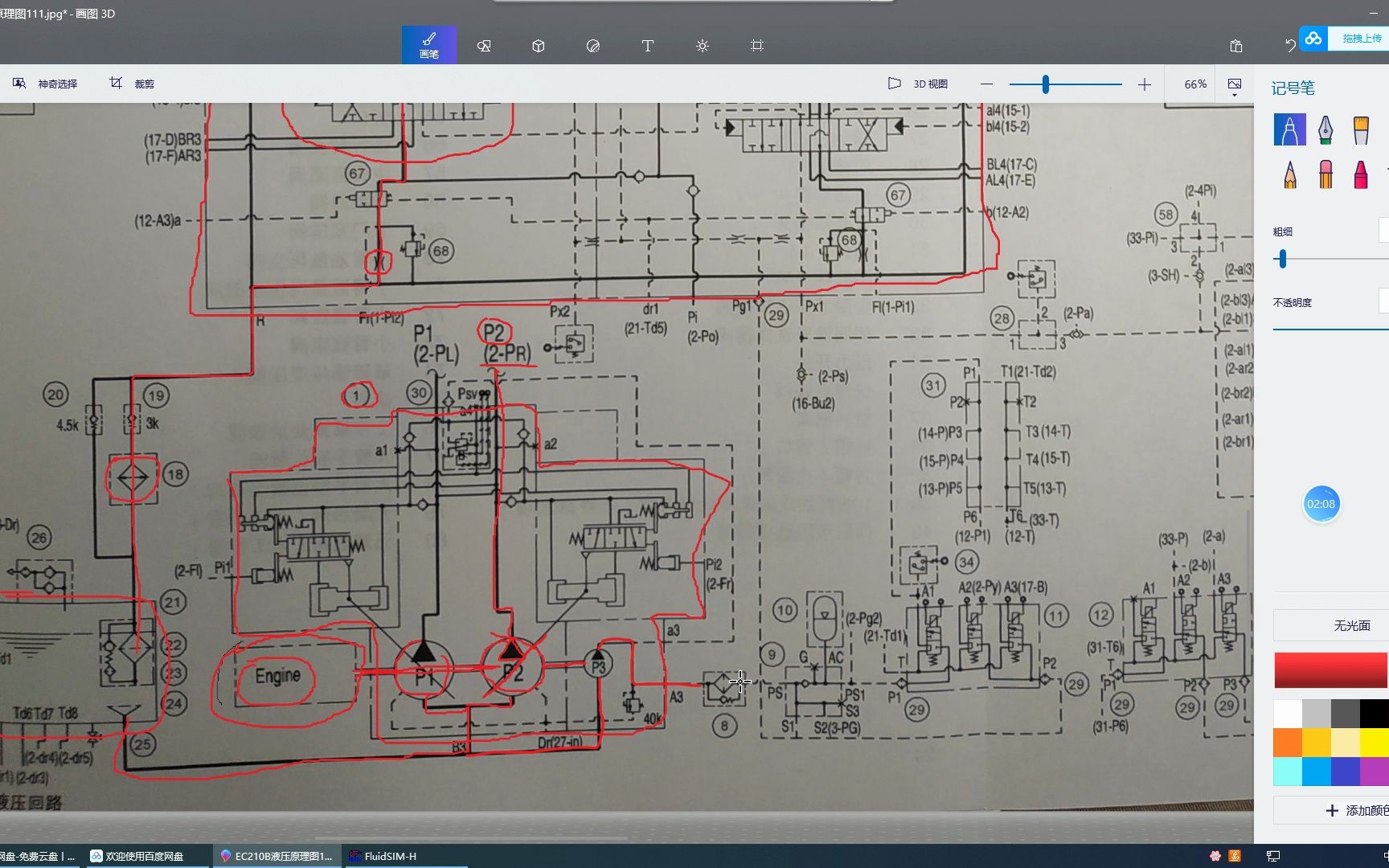
Task: Zoom in with the plus button
Action: [x=1145, y=84]
